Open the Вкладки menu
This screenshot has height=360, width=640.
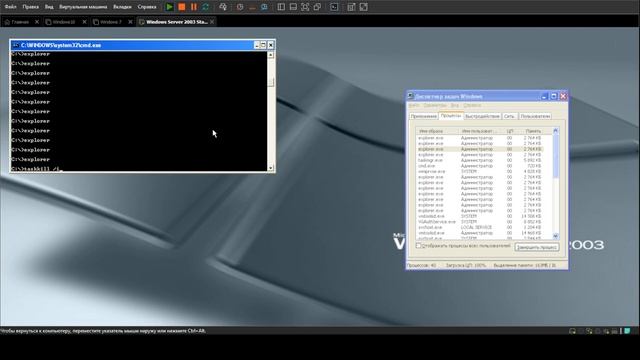(122, 7)
